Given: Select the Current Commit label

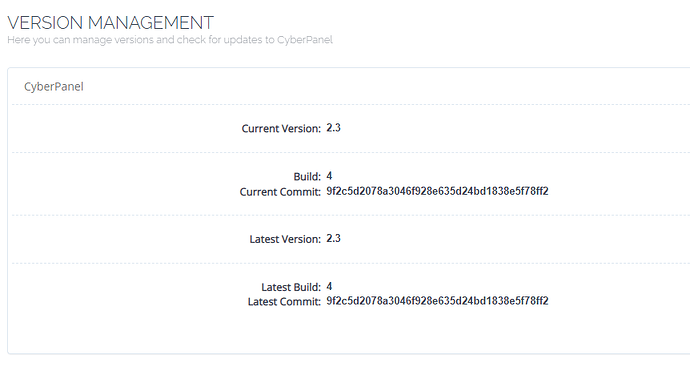Looking at the screenshot, I should pos(280,192).
